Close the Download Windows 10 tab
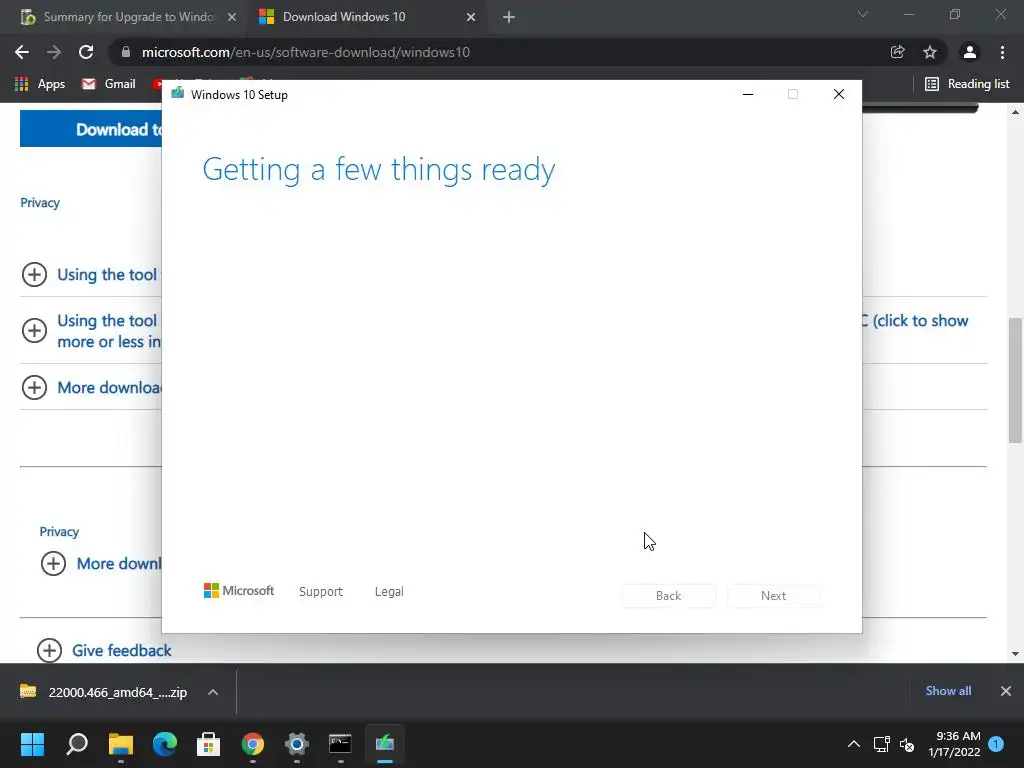The width and height of the screenshot is (1024, 768). click(471, 17)
